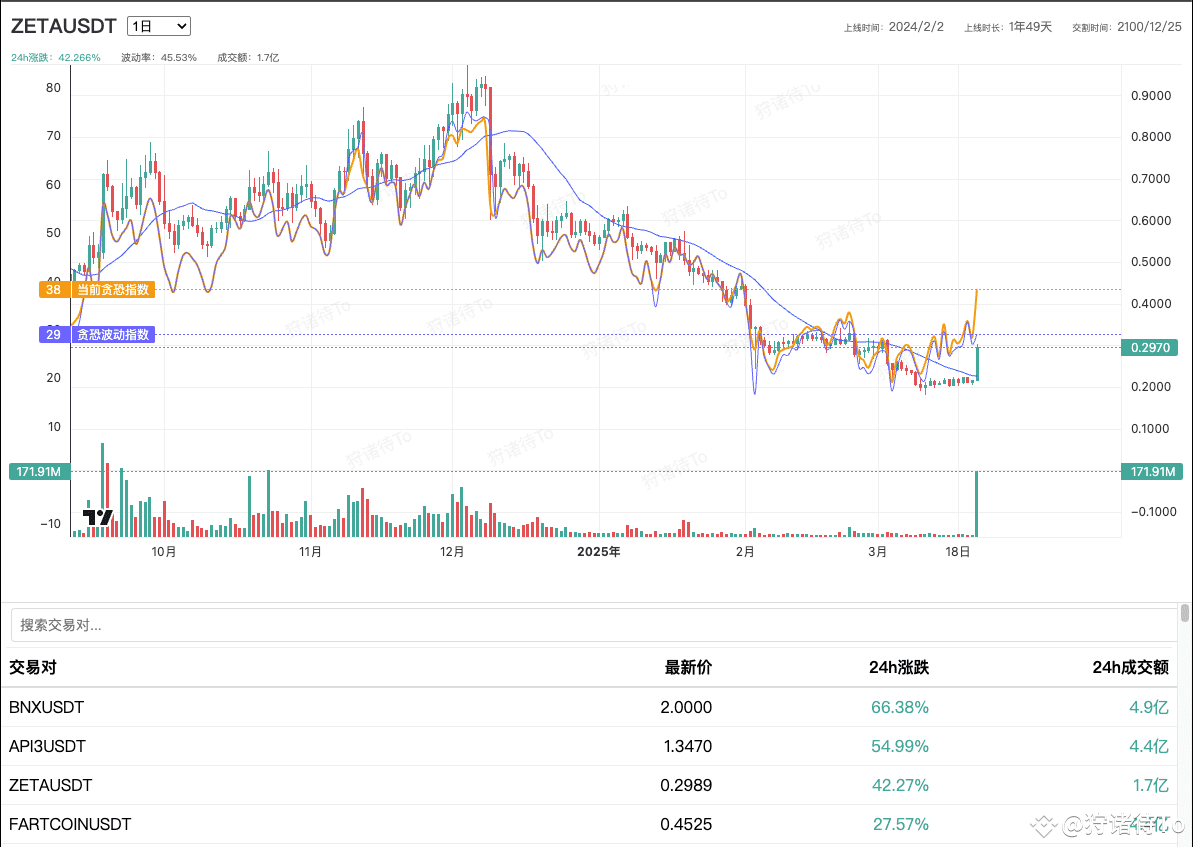Image resolution: width=1193 pixels, height=847 pixels.
Task: Click the 2025年 time axis marker
Action: [599, 551]
